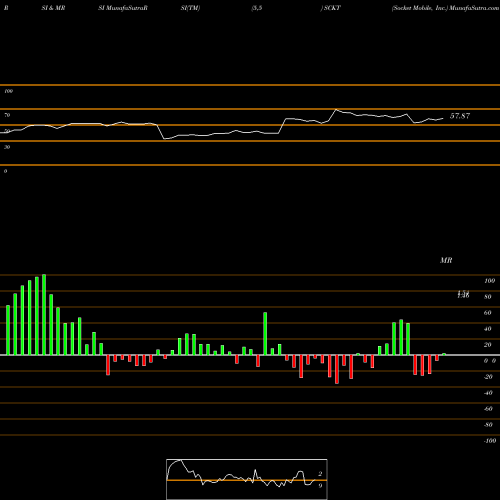Click the 0 level label under RSI panel

coord(5,171)
